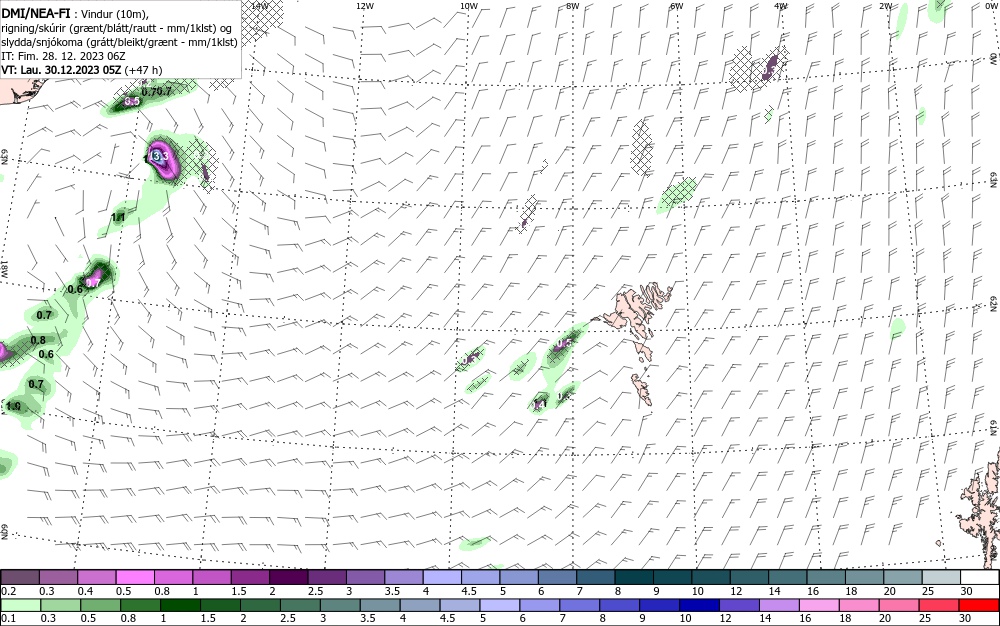This screenshot has width=1000, height=626.
Task: Click the hatched green patch near 6W, 63N
Action: tap(677, 194)
